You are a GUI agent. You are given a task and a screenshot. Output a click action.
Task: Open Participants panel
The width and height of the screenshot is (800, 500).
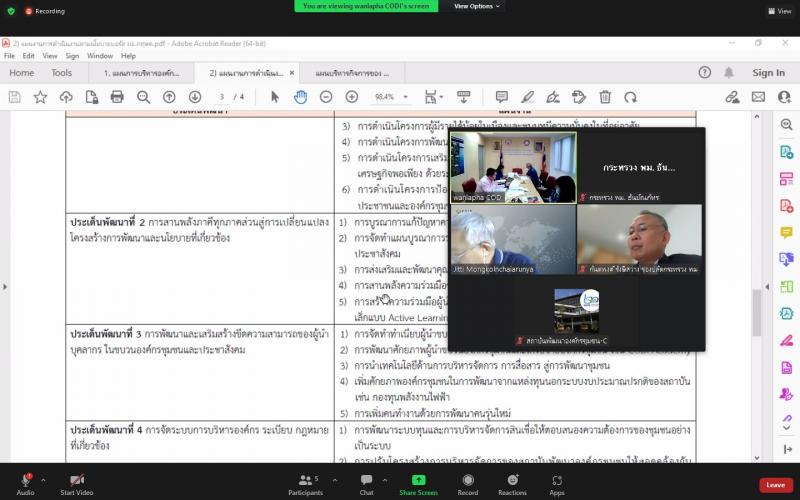tap(305, 485)
